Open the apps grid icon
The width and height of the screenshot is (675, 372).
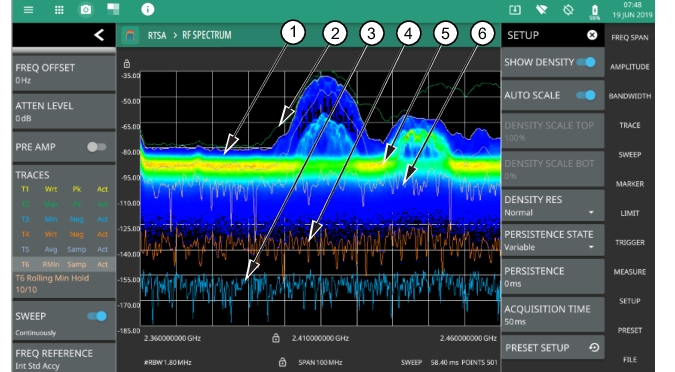point(59,10)
